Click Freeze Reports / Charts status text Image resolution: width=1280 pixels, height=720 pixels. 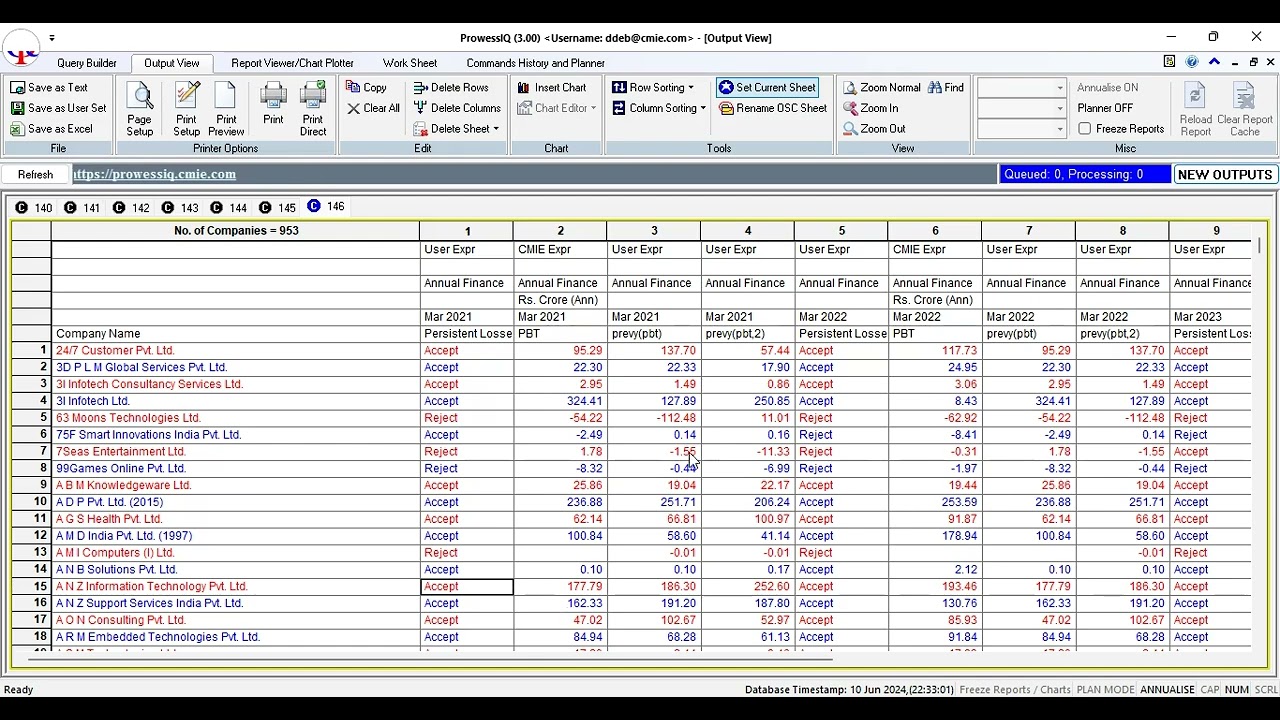point(1015,690)
